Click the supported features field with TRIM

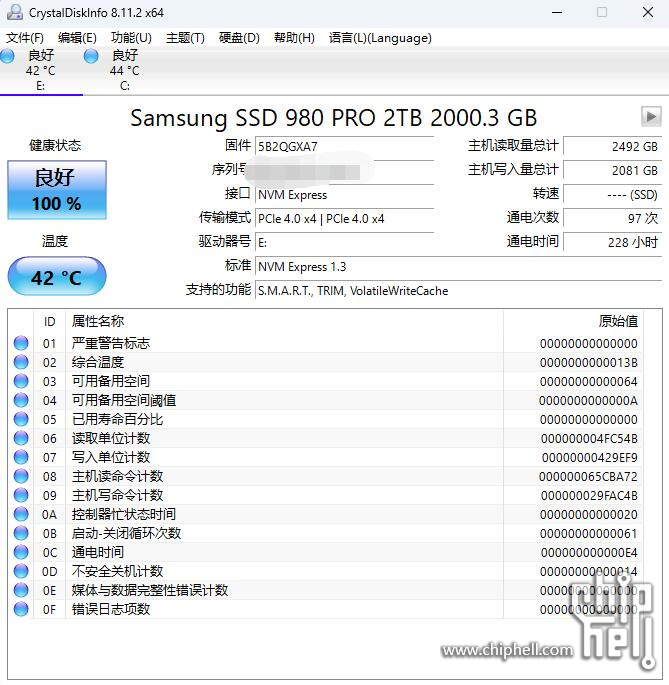tap(458, 291)
